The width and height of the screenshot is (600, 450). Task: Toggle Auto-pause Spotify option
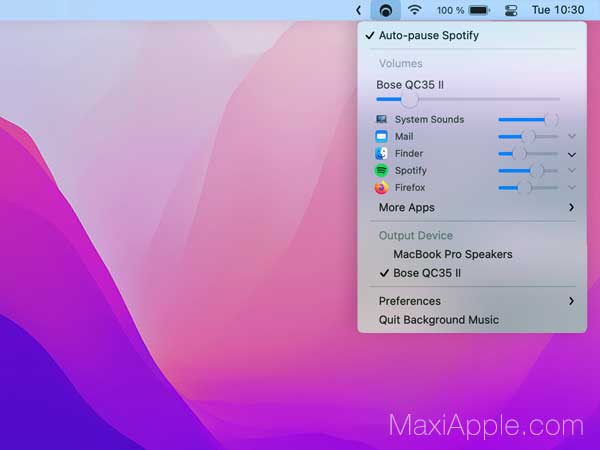pos(472,35)
